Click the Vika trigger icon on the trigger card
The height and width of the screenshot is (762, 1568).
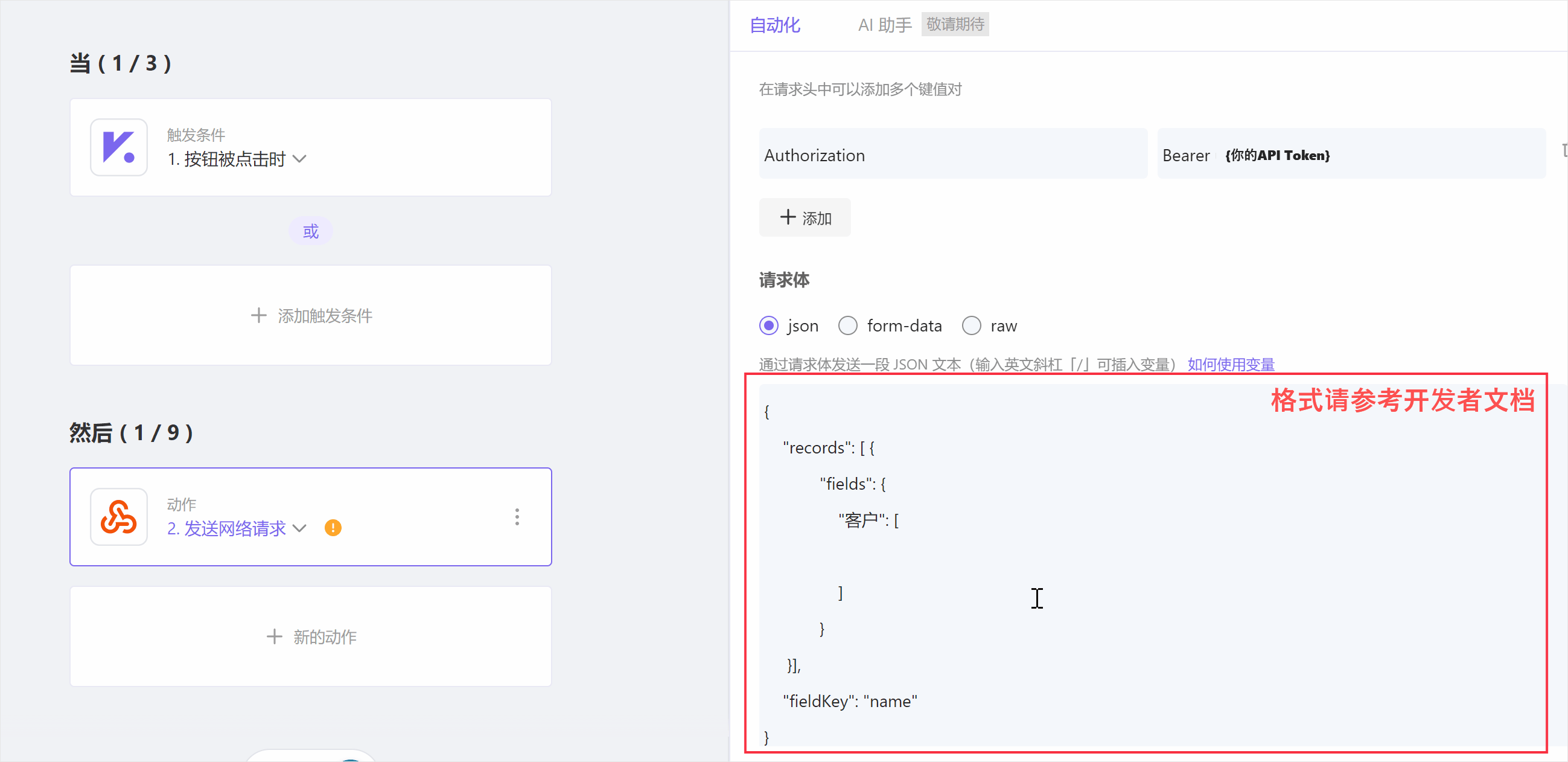coord(119,147)
